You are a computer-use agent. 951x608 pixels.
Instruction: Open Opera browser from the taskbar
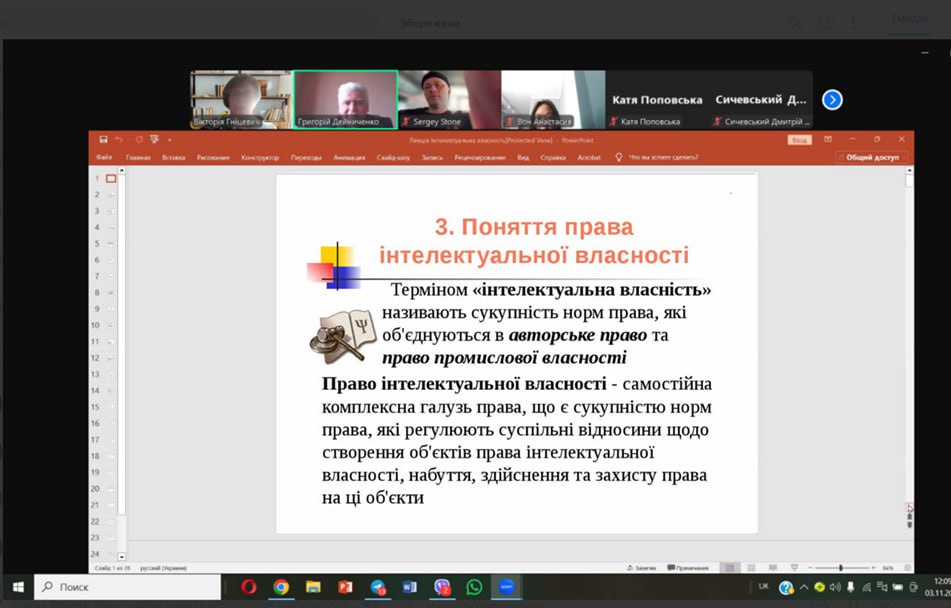[249, 587]
